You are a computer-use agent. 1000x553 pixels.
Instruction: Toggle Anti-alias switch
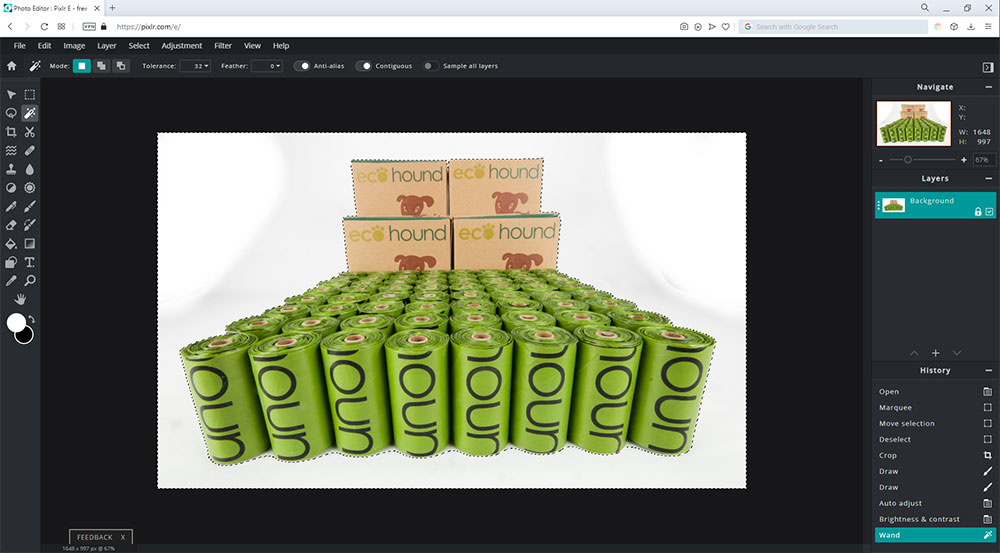pyautogui.click(x=302, y=66)
